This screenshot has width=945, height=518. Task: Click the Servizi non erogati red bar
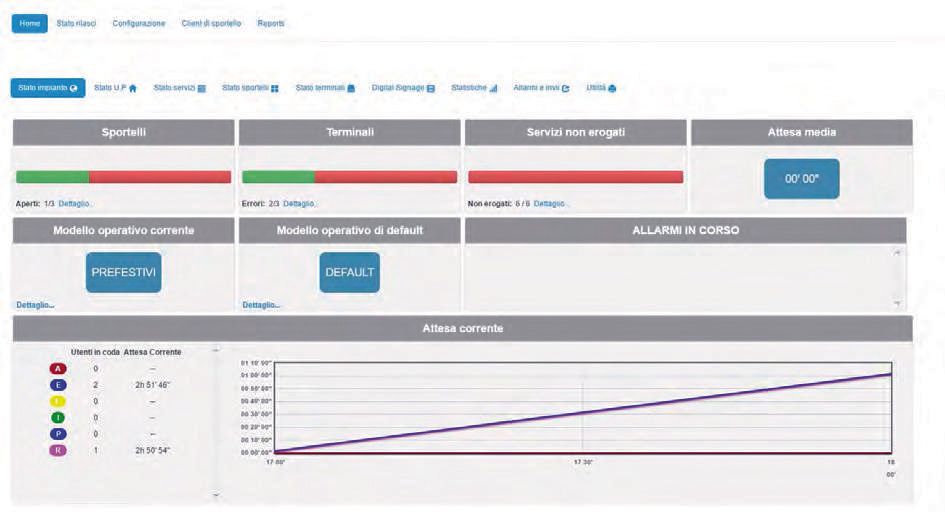click(x=576, y=177)
